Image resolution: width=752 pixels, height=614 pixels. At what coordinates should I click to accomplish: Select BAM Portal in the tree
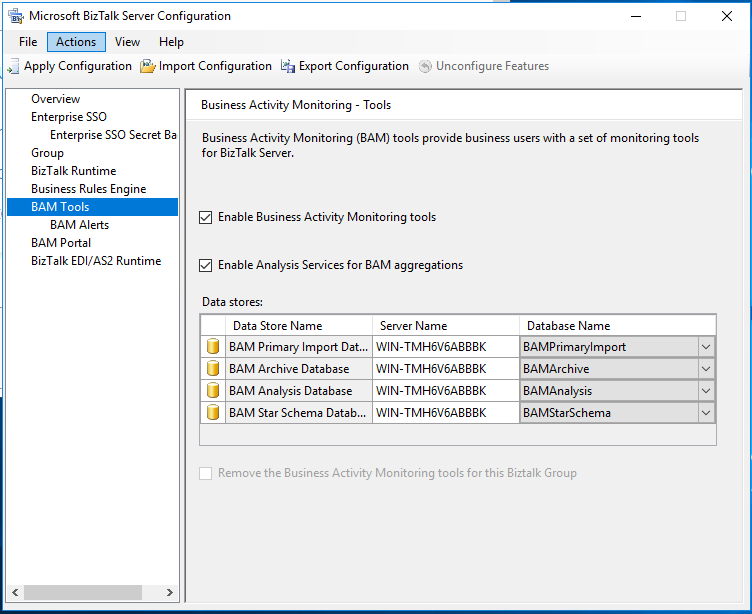click(x=60, y=243)
